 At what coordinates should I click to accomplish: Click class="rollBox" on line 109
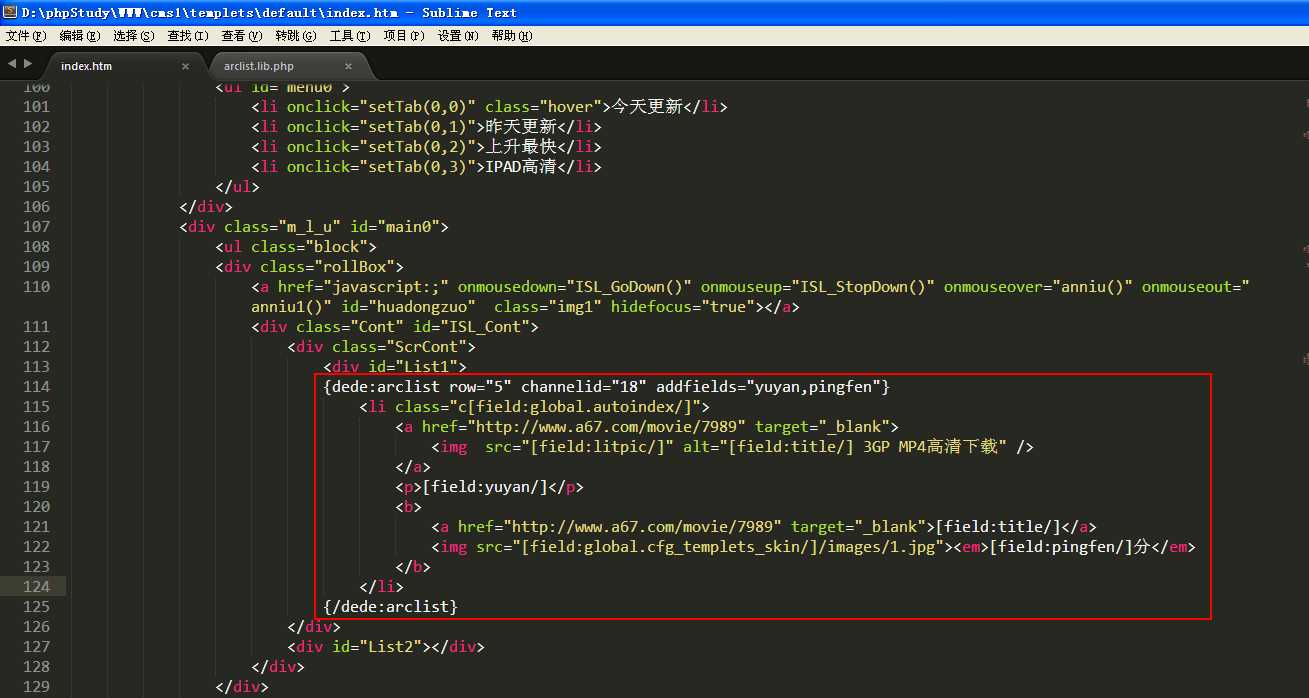(327, 267)
